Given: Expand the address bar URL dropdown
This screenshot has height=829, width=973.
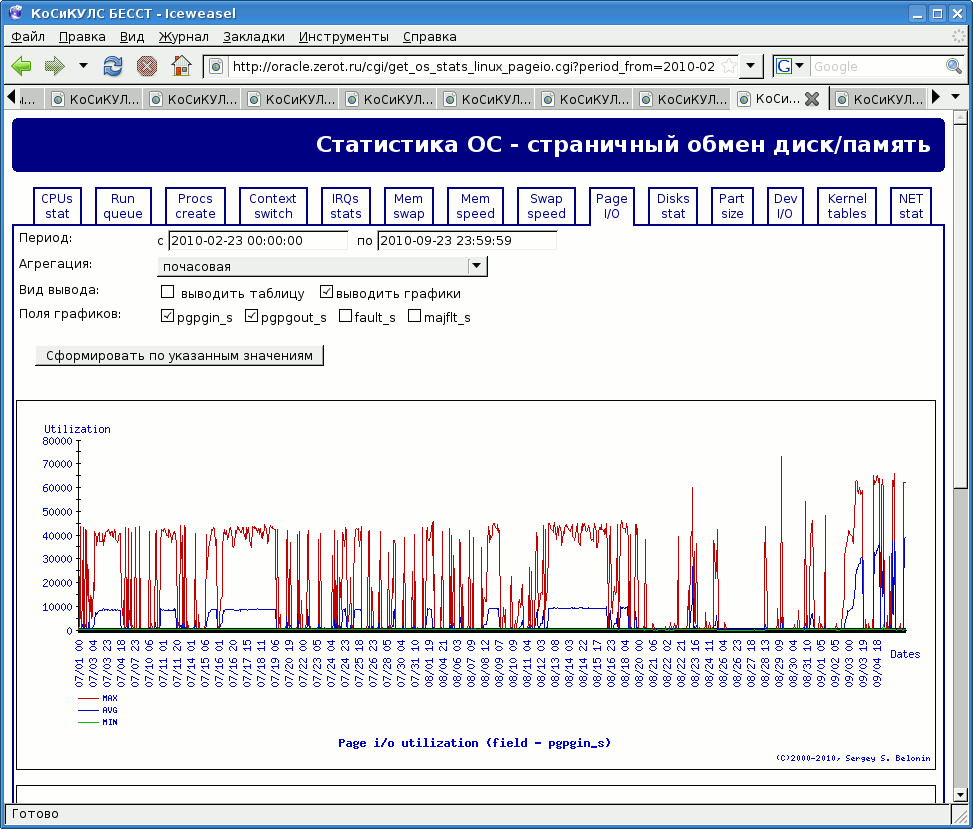Looking at the screenshot, I should (752, 66).
